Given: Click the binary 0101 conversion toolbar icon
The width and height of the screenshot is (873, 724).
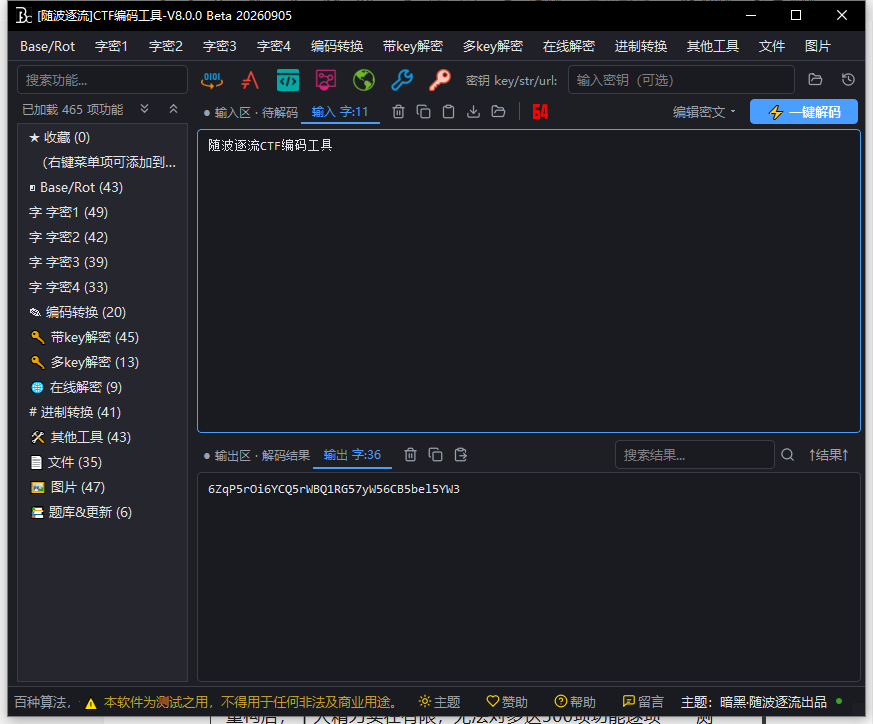Looking at the screenshot, I should pos(212,80).
